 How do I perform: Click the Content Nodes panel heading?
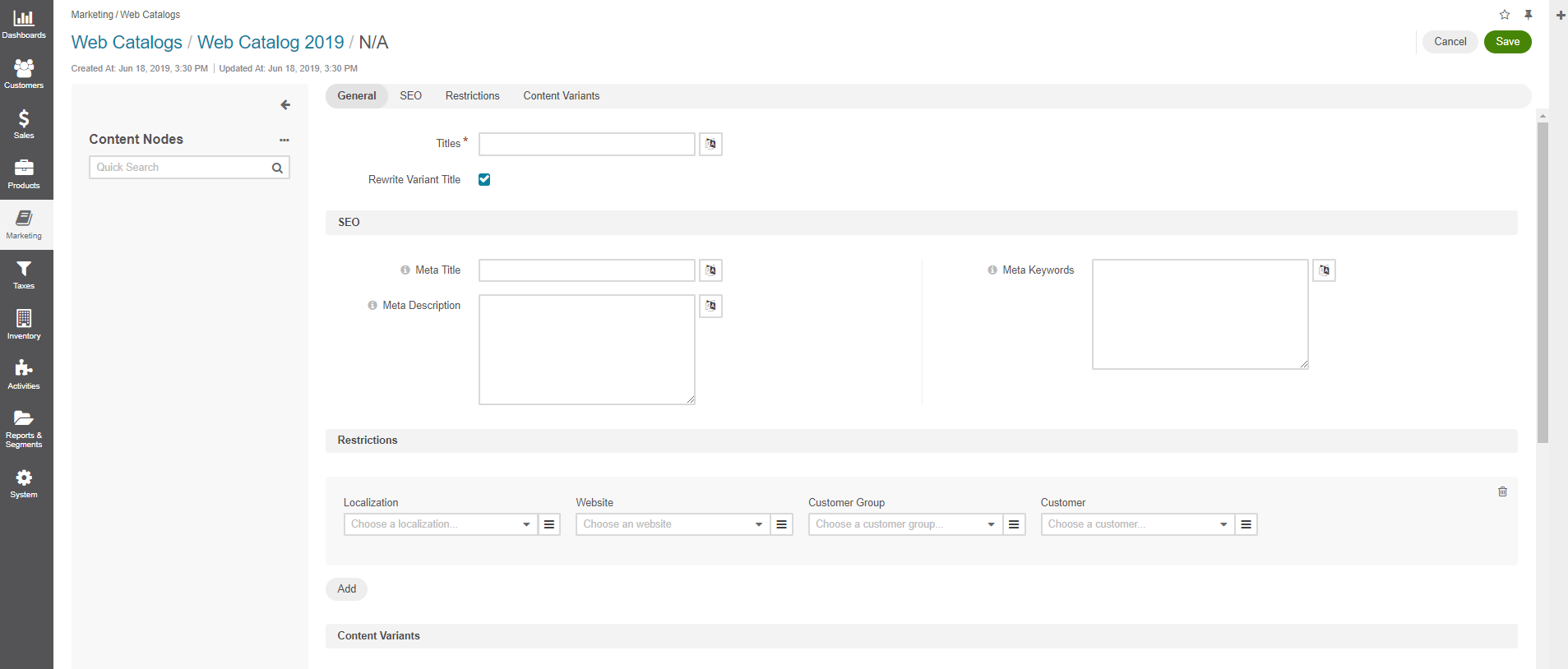tap(136, 140)
